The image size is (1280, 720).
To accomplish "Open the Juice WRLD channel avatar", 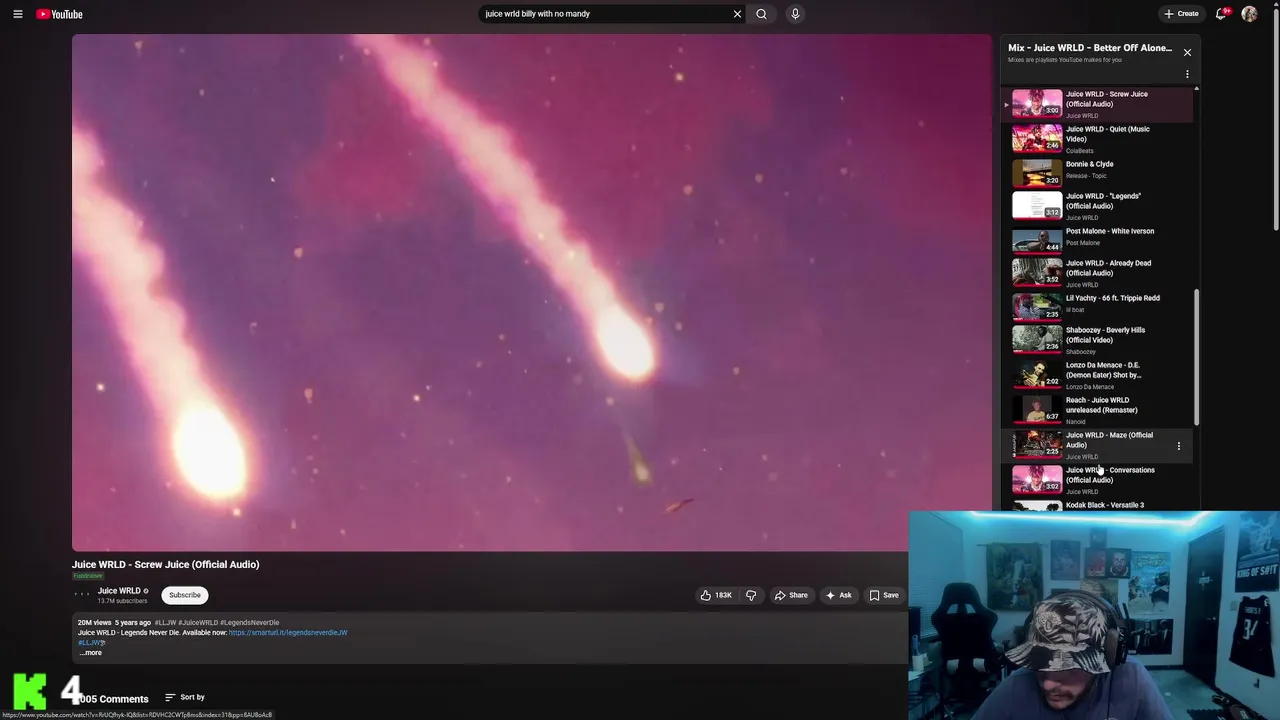I will click(x=82, y=594).
